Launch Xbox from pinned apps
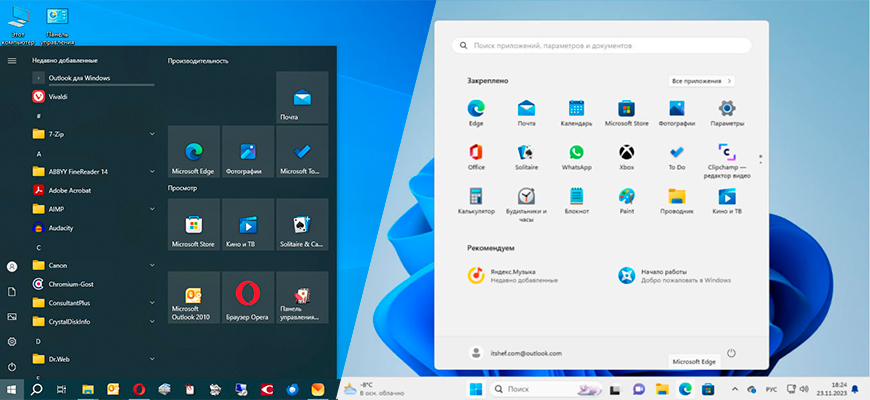The height and width of the screenshot is (400, 870). pyautogui.click(x=626, y=157)
